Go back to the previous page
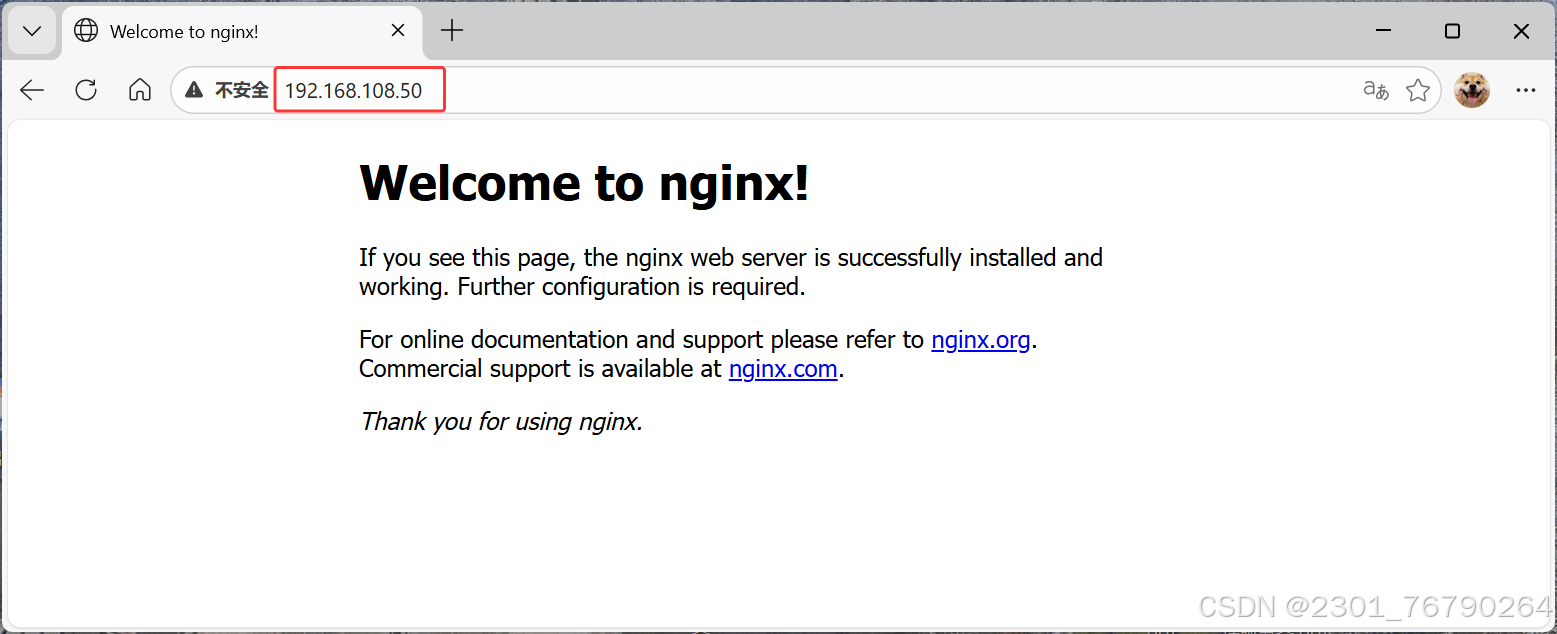The height and width of the screenshot is (634, 1557). pyautogui.click(x=32, y=90)
